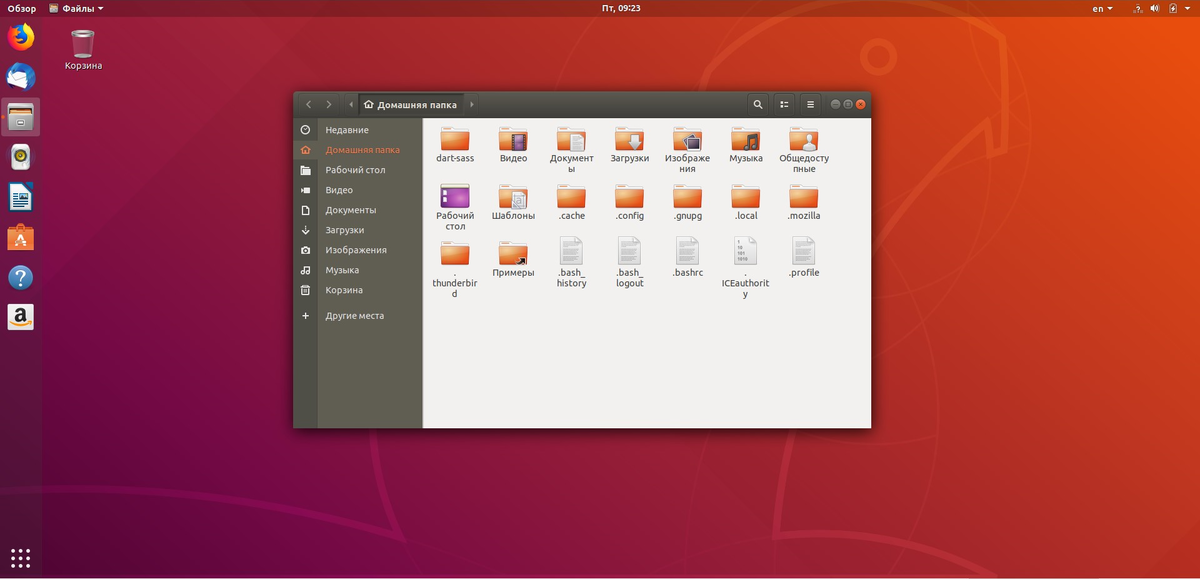Launch Thunderbird from the dock
Viewport: 1200px width, 579px height.
[x=21, y=77]
